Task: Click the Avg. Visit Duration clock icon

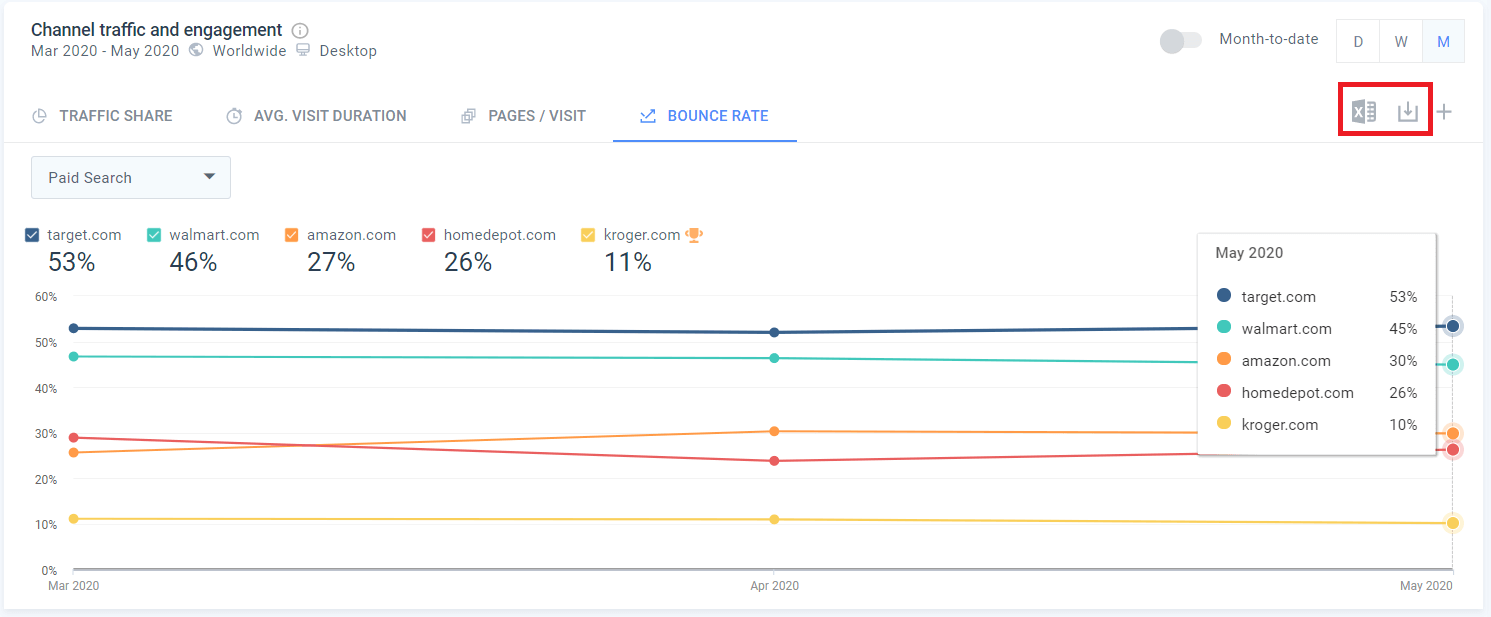Action: (x=234, y=116)
